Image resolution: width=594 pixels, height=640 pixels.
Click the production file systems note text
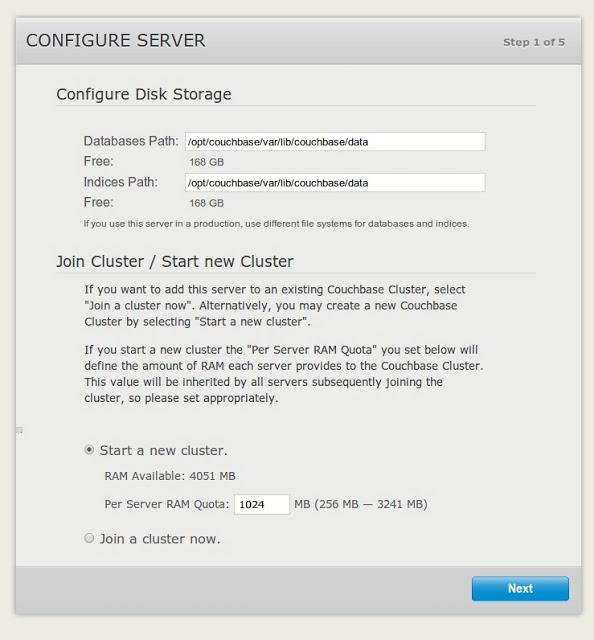(x=276, y=224)
